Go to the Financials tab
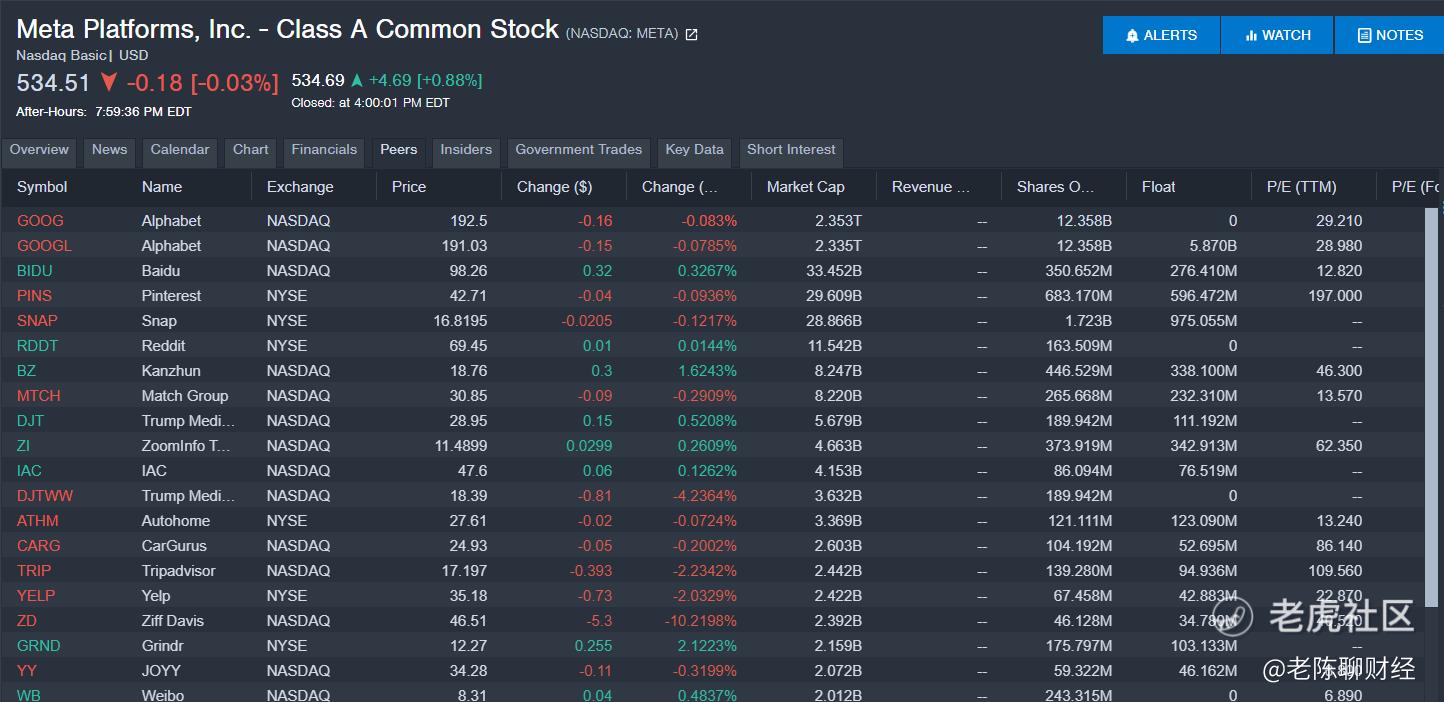Viewport: 1444px width, 702px height. tap(324, 150)
